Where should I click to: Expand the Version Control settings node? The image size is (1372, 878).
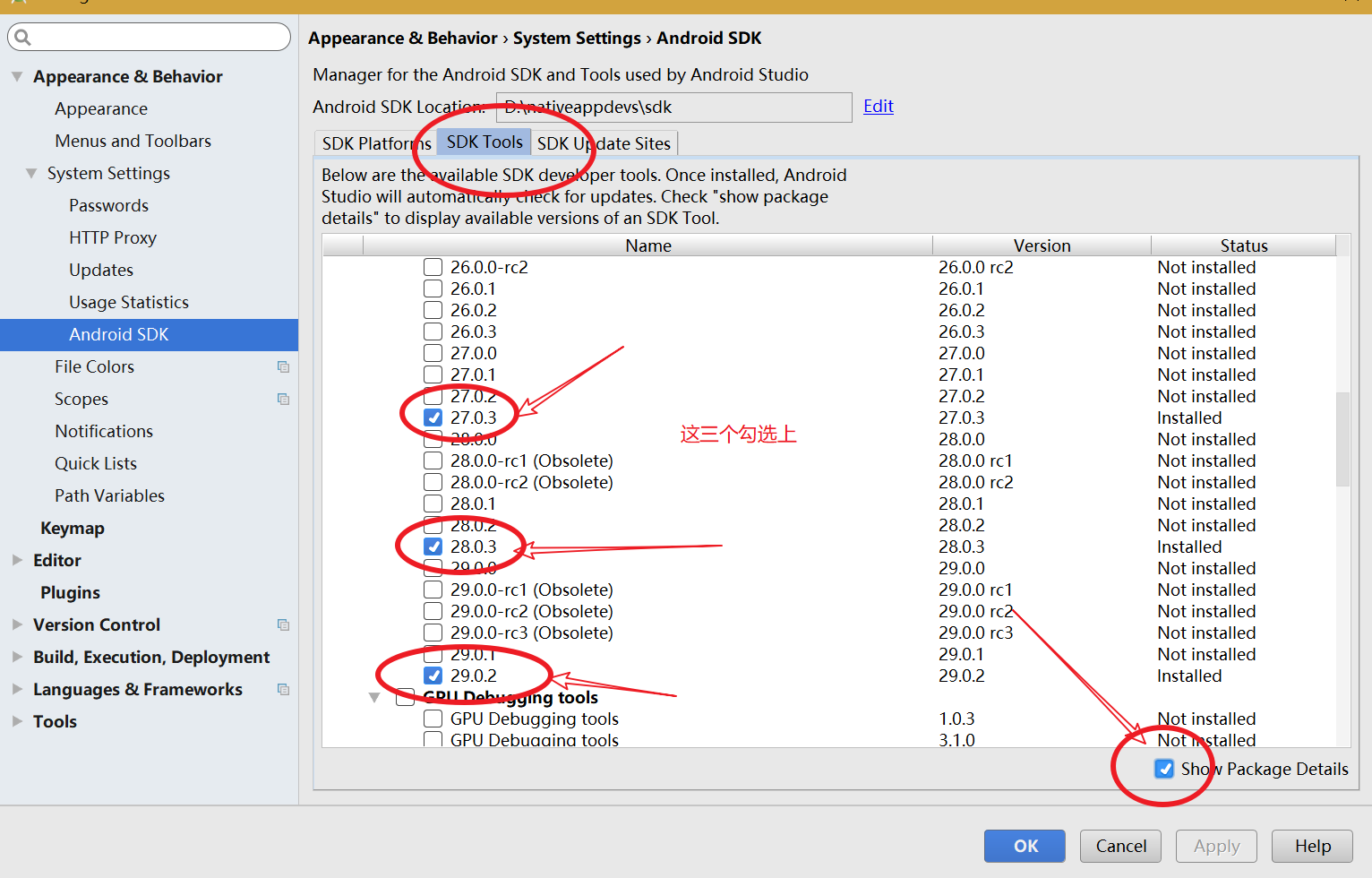[17, 624]
